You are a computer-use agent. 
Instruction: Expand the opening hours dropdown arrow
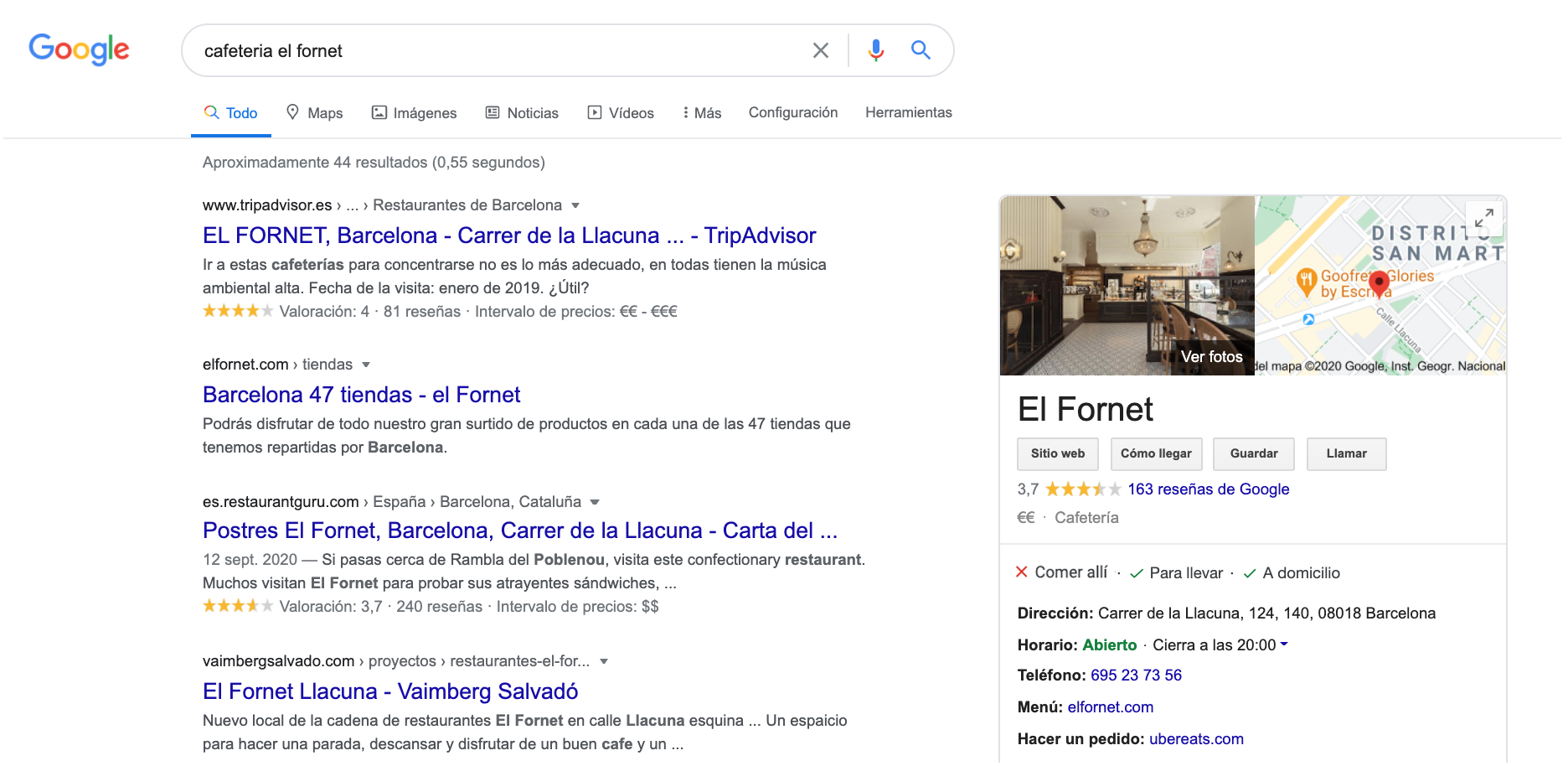pyautogui.click(x=1284, y=644)
